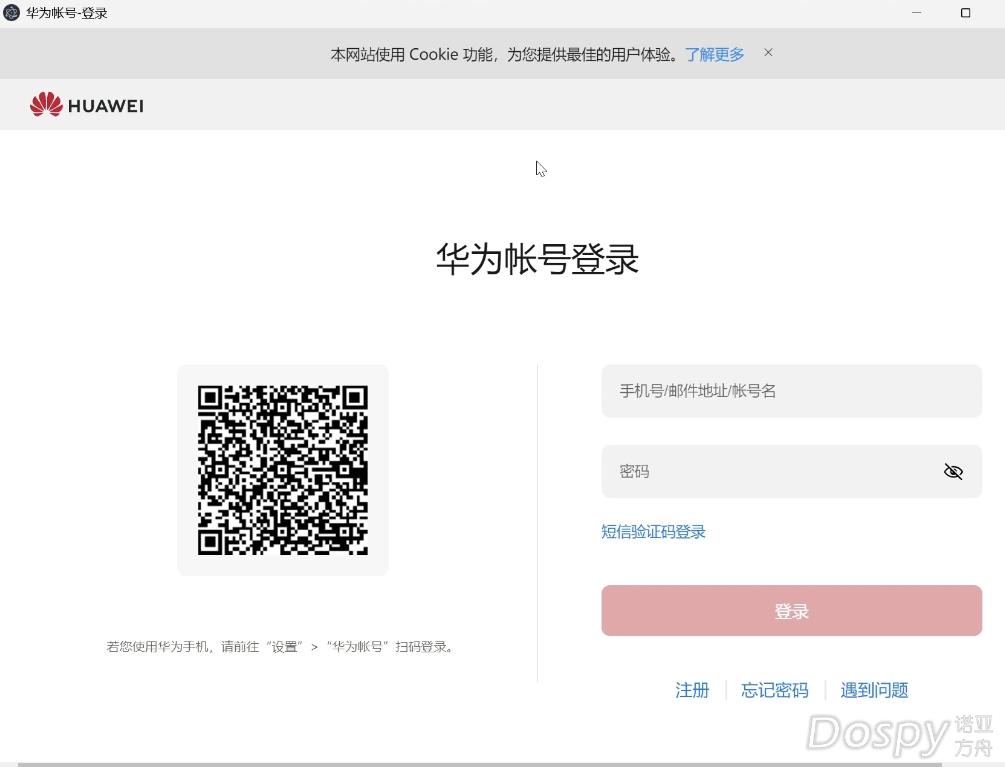Open the 了解更多 cookie link
This screenshot has width=1005, height=767.
pos(715,54)
